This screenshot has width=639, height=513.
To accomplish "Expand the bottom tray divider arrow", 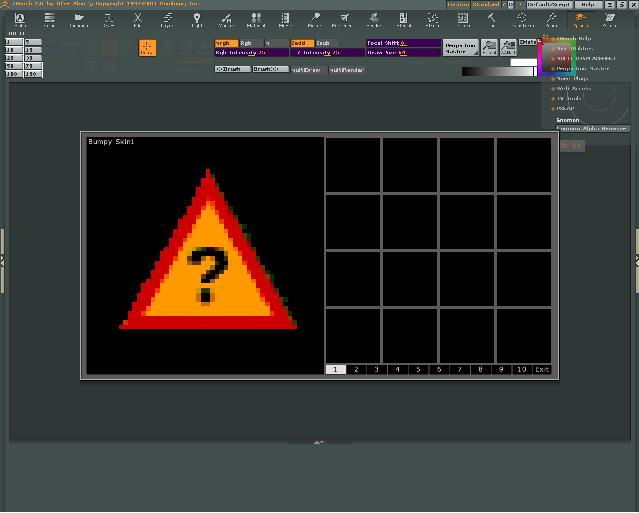I will [x=319, y=441].
